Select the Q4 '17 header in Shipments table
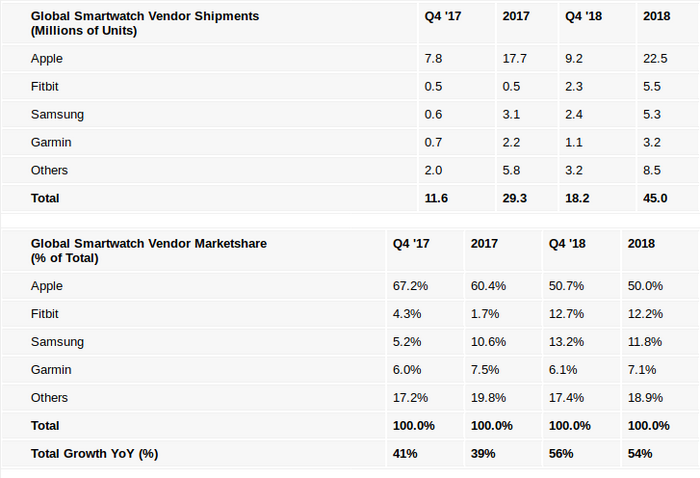 tap(442, 16)
